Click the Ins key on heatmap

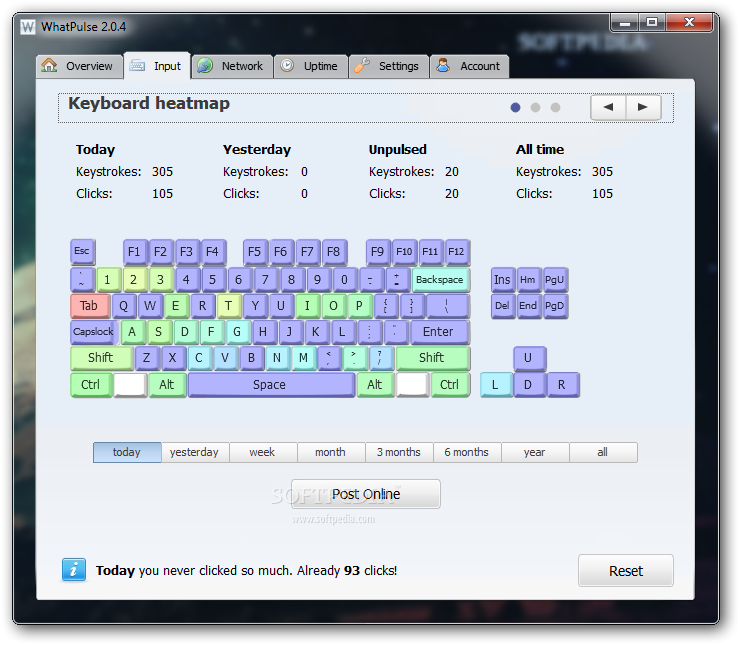pos(503,280)
